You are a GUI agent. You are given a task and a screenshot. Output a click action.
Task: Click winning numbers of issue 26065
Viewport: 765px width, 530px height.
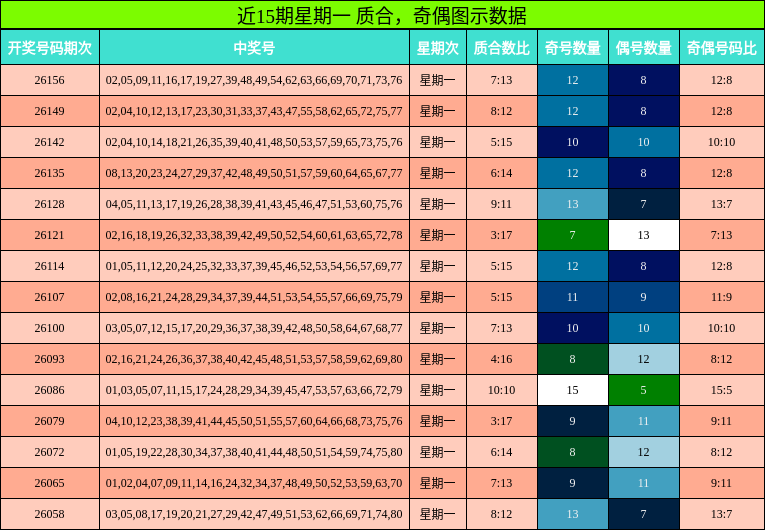click(254, 483)
